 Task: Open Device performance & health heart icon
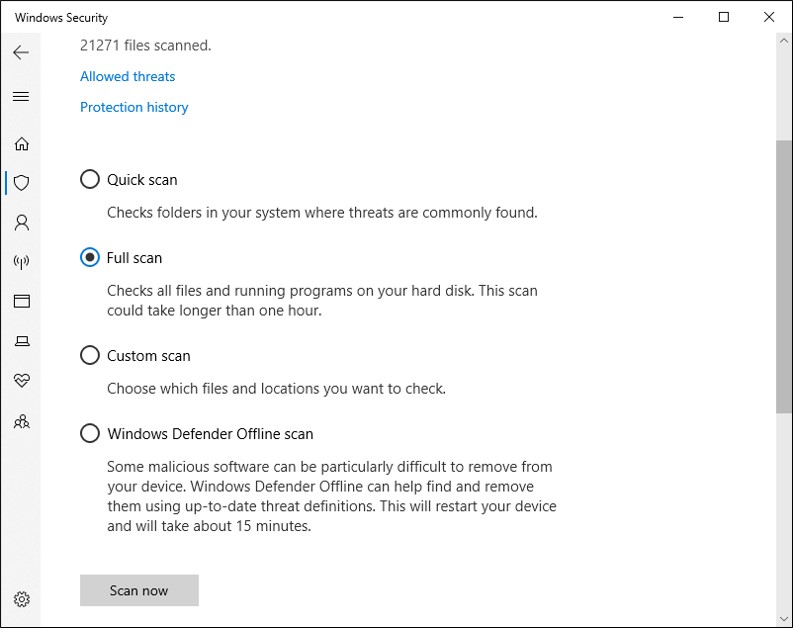21,380
